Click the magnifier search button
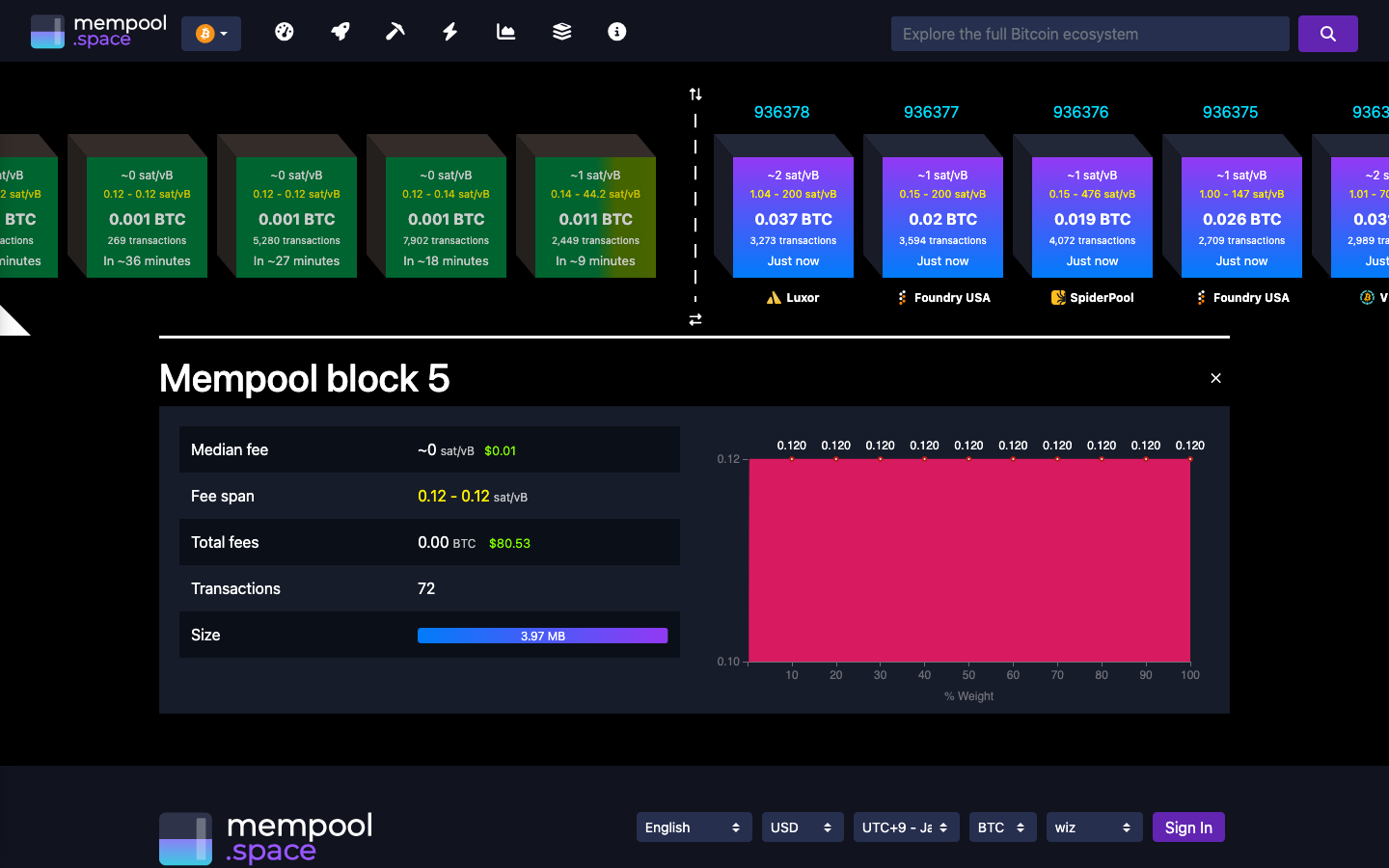The image size is (1389, 868). click(x=1328, y=33)
